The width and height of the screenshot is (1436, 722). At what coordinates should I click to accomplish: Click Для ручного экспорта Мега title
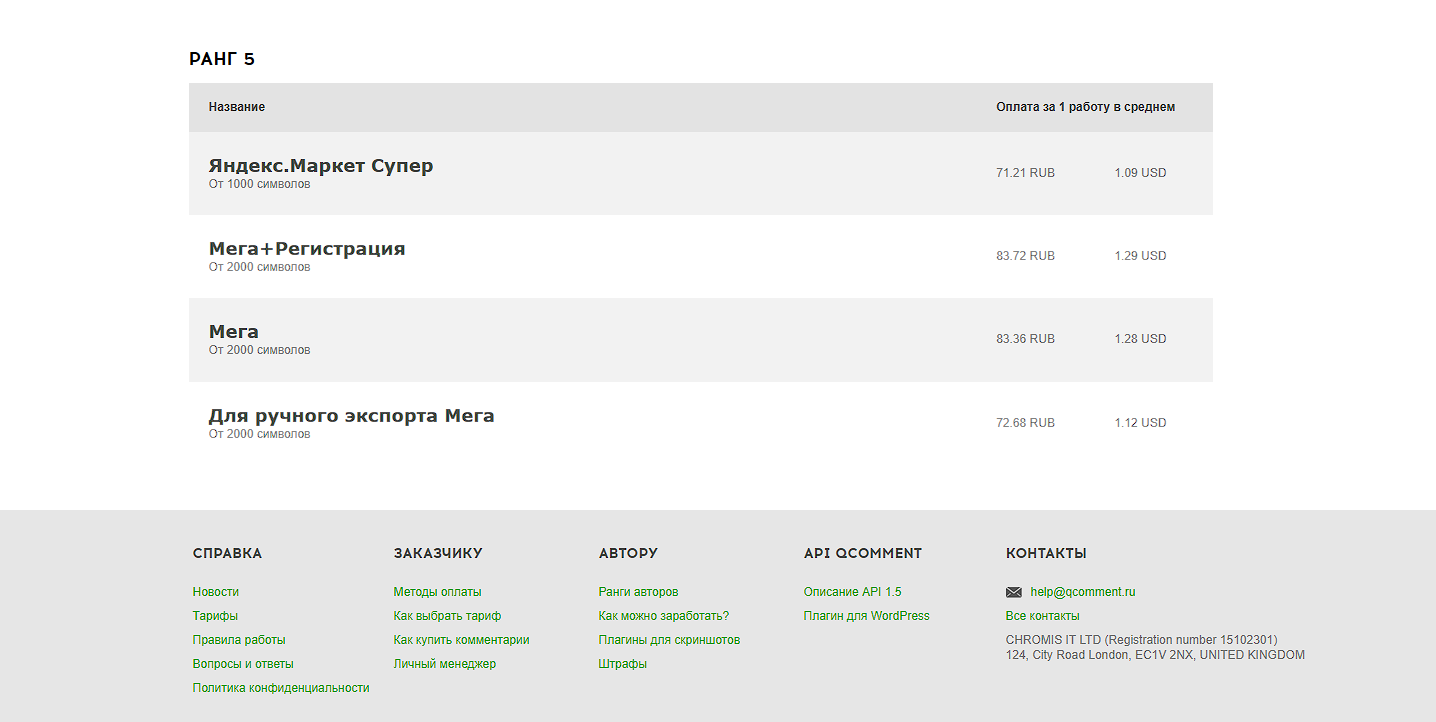351,416
